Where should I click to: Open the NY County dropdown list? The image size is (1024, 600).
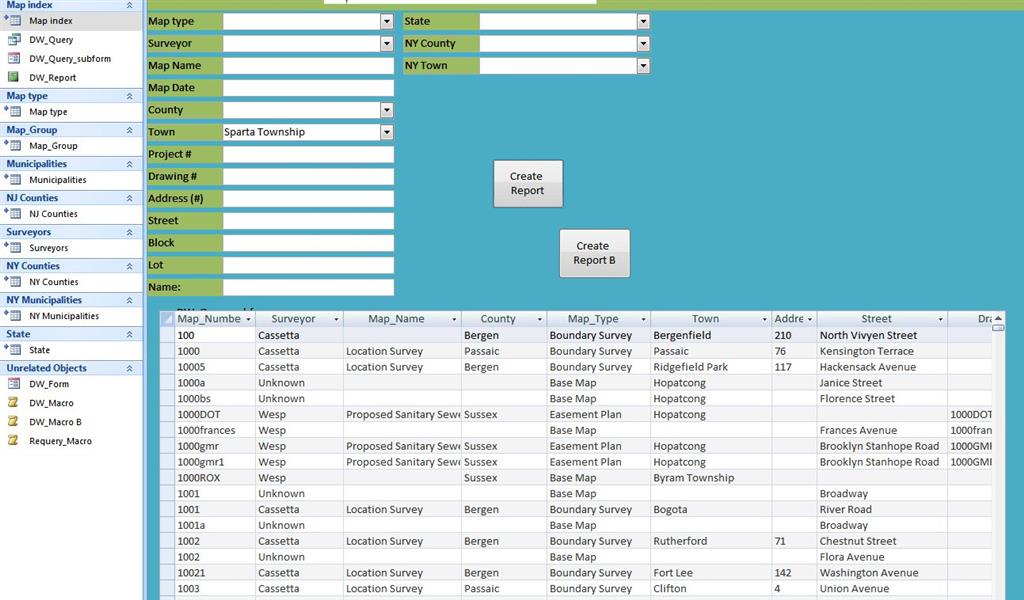[643, 43]
